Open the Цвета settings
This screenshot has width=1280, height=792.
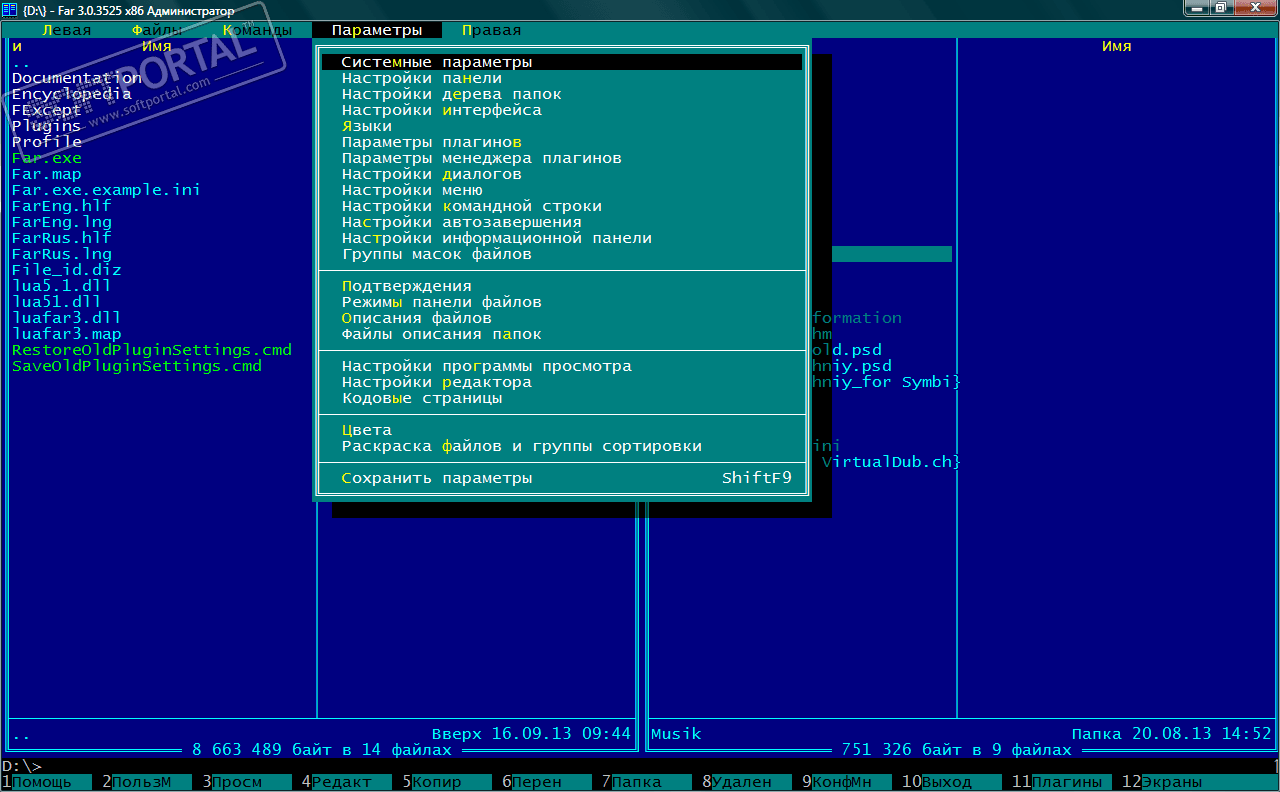click(x=562, y=430)
